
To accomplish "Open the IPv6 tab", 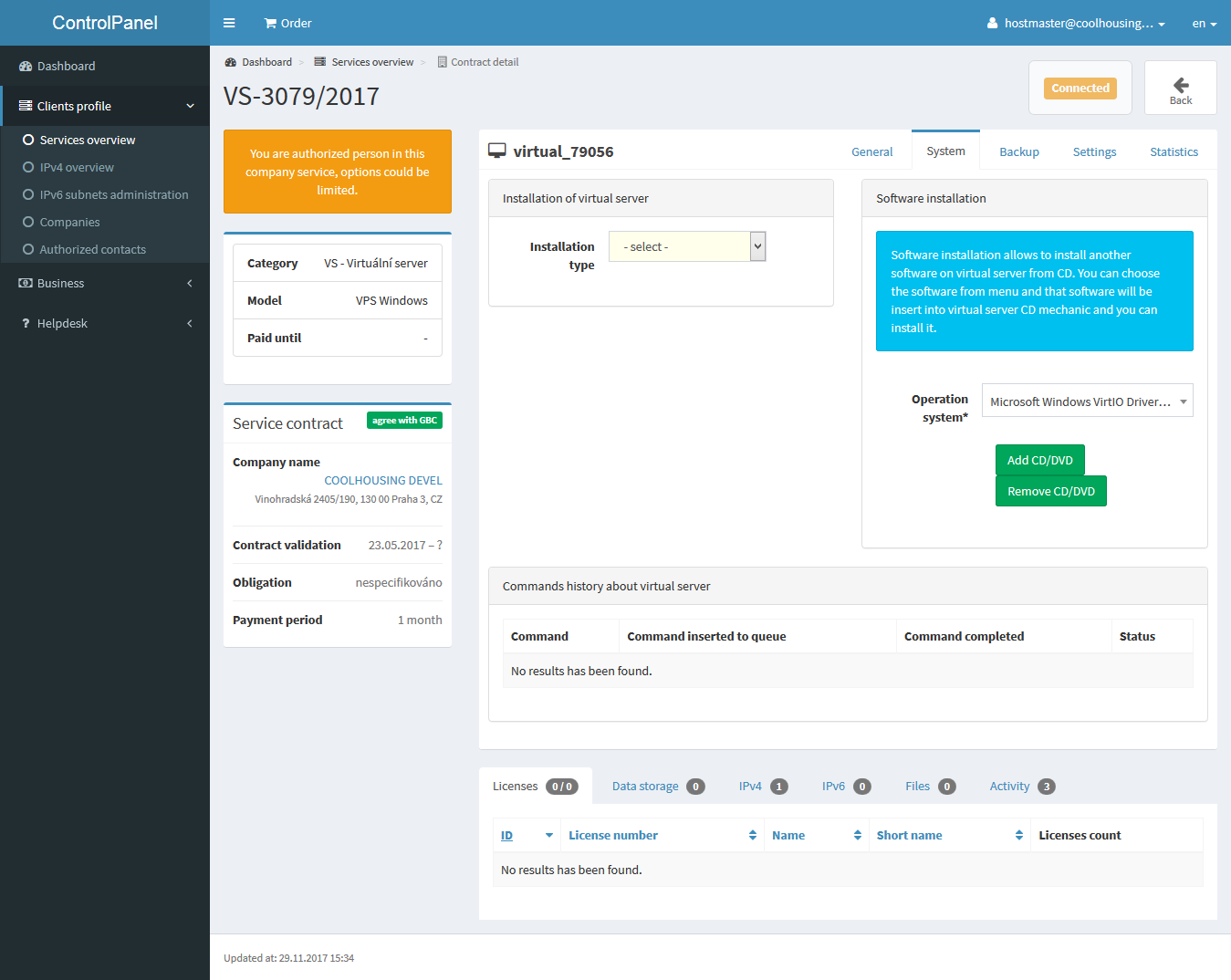I will click(x=846, y=786).
